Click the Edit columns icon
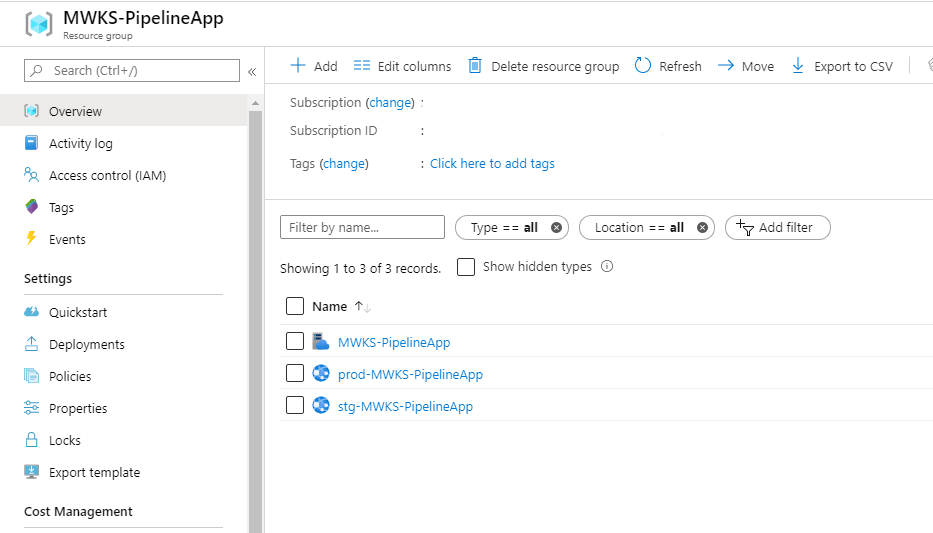This screenshot has width=933, height=533. coord(362,66)
